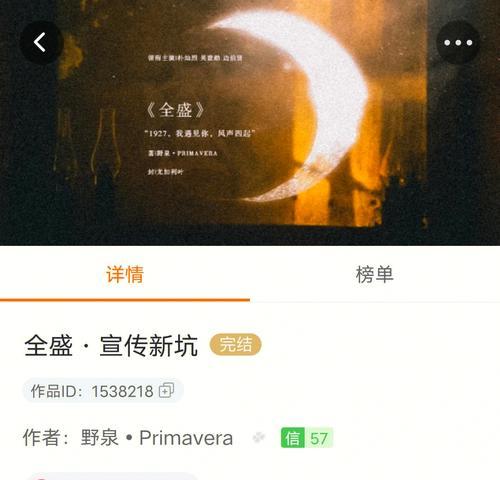
Task: Tap the 作品ID: 1538218 chip
Action: (103, 391)
